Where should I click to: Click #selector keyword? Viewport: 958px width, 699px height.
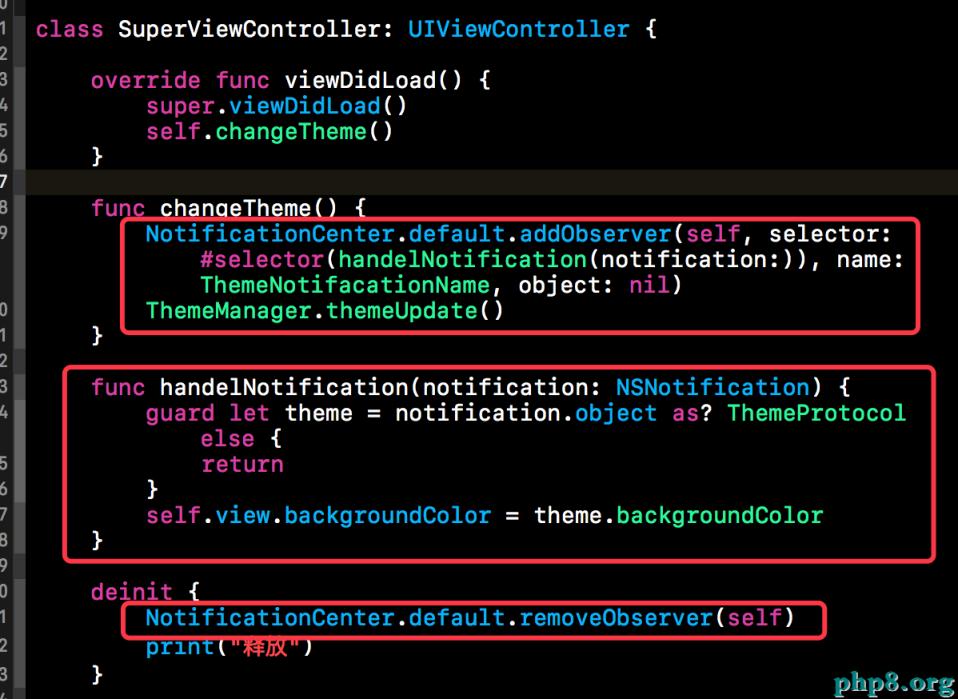[262, 260]
